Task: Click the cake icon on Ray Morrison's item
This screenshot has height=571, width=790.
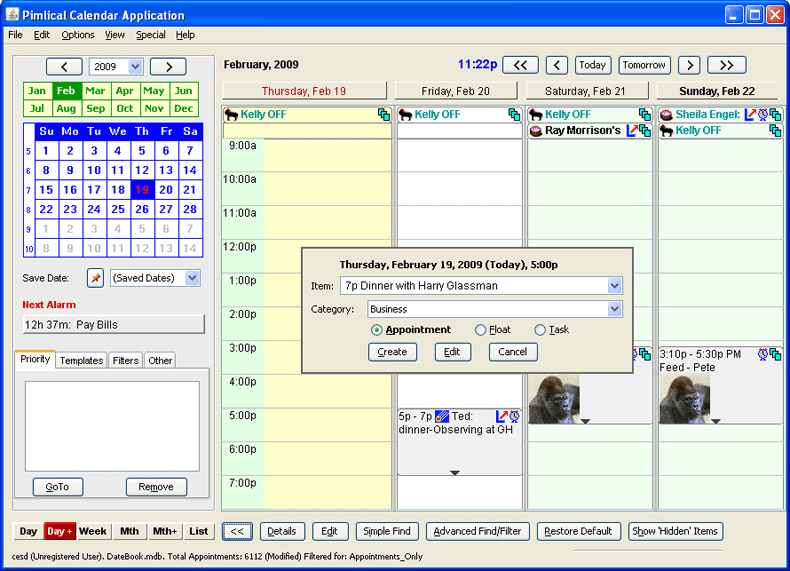Action: click(536, 131)
